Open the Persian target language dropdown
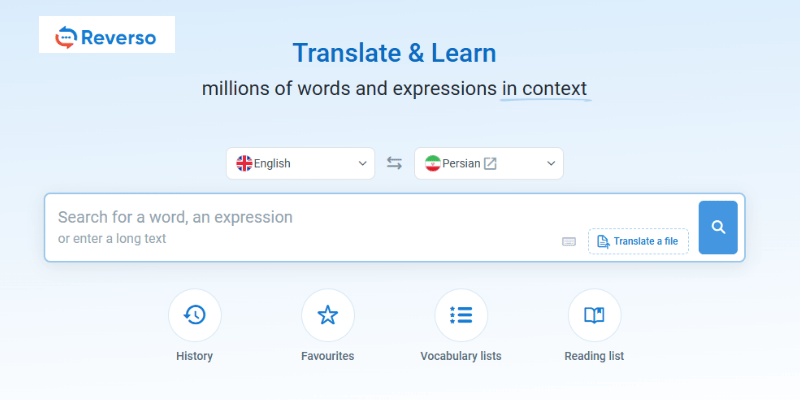This screenshot has height=400, width=800. click(x=488, y=163)
